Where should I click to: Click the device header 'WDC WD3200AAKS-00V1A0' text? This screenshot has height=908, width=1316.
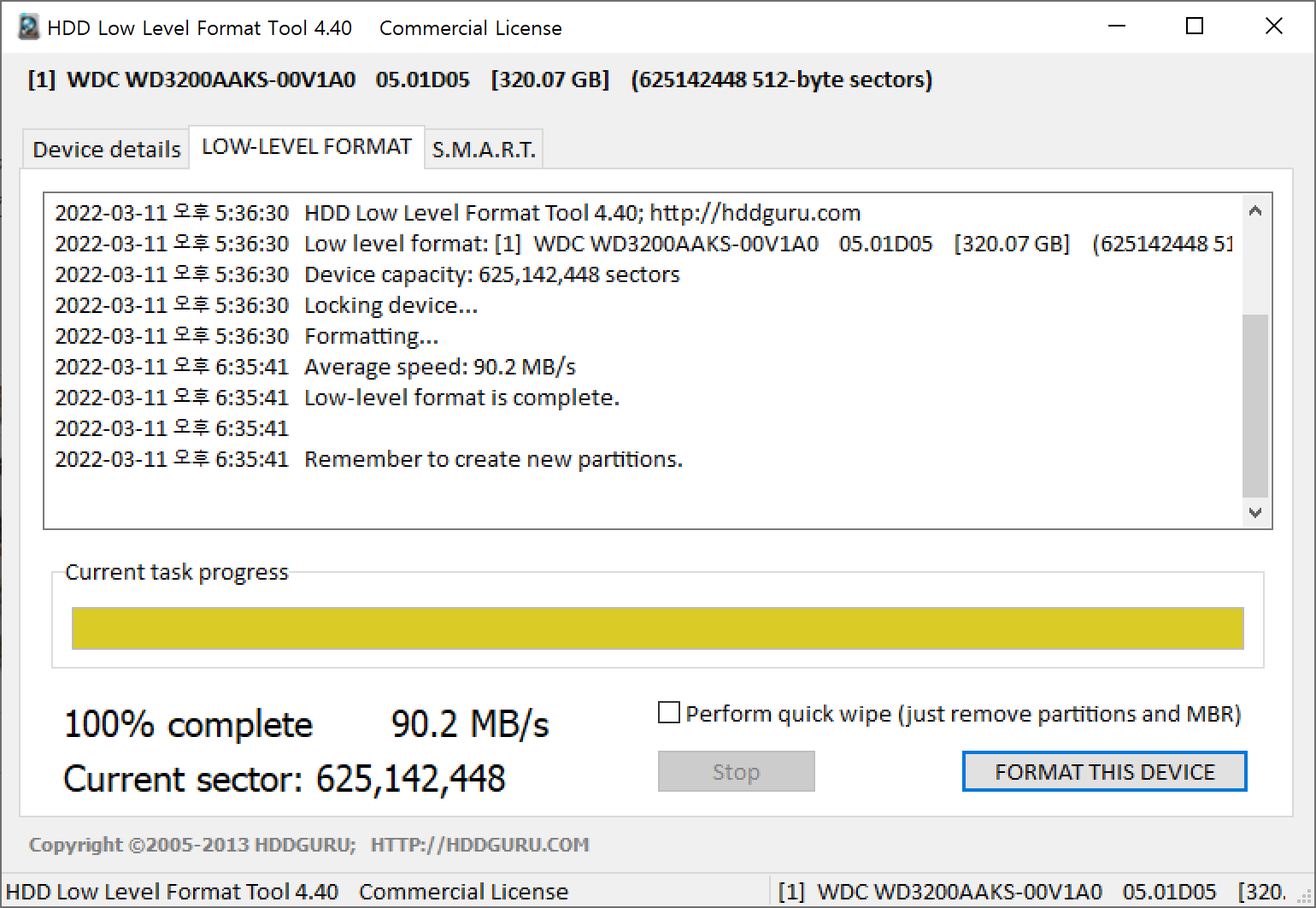point(211,80)
